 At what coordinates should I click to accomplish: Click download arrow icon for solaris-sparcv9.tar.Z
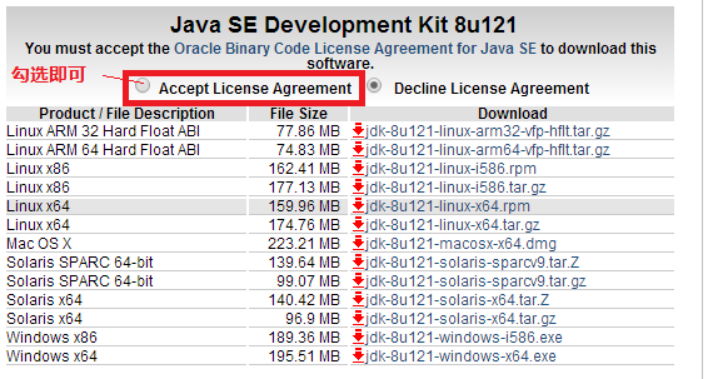[x=359, y=262]
